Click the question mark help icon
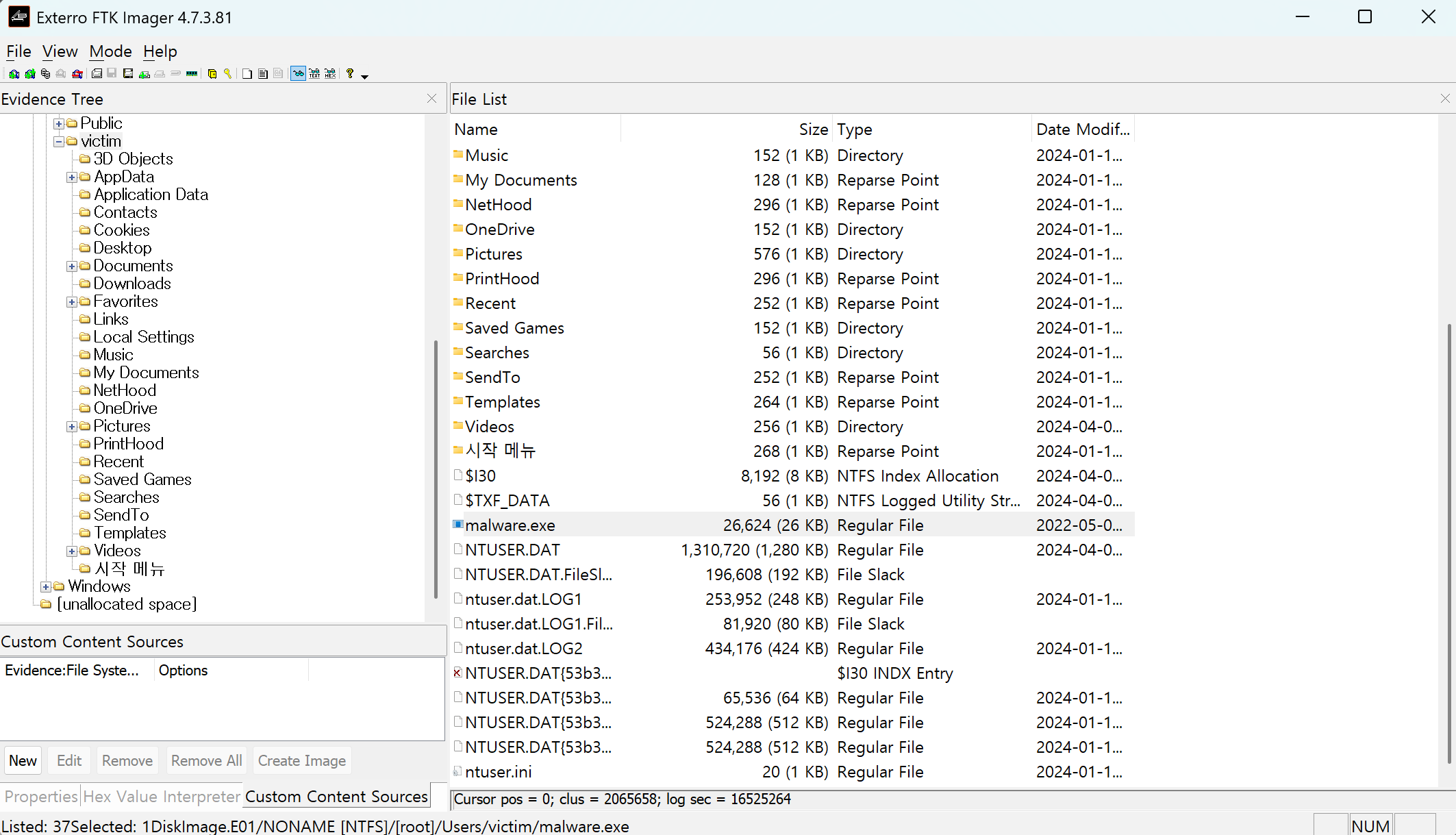This screenshot has width=1456, height=835. pyautogui.click(x=350, y=74)
